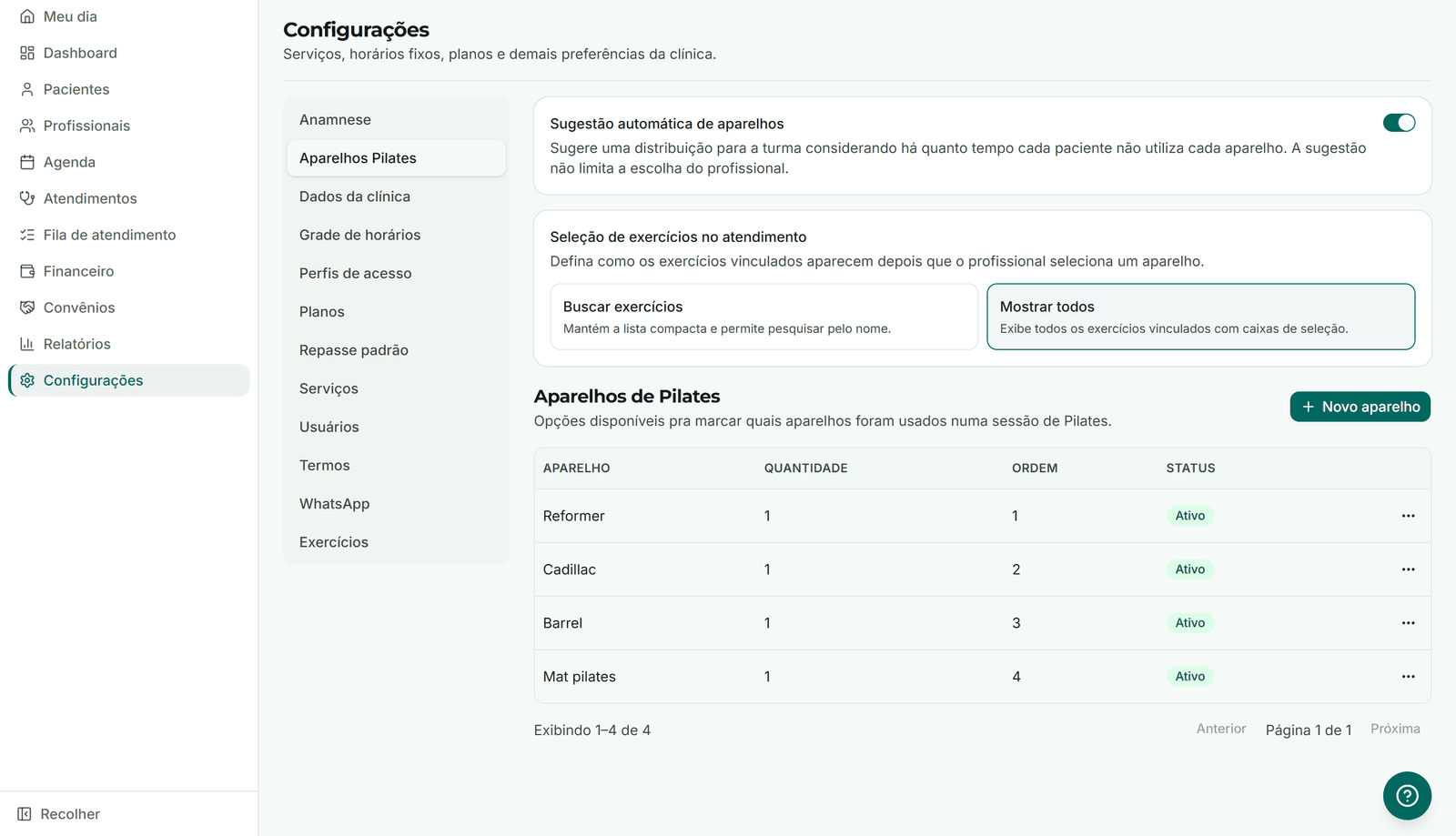The height and width of the screenshot is (836, 1456).
Task: Click the Financeiro wallet icon
Action: coord(27,271)
